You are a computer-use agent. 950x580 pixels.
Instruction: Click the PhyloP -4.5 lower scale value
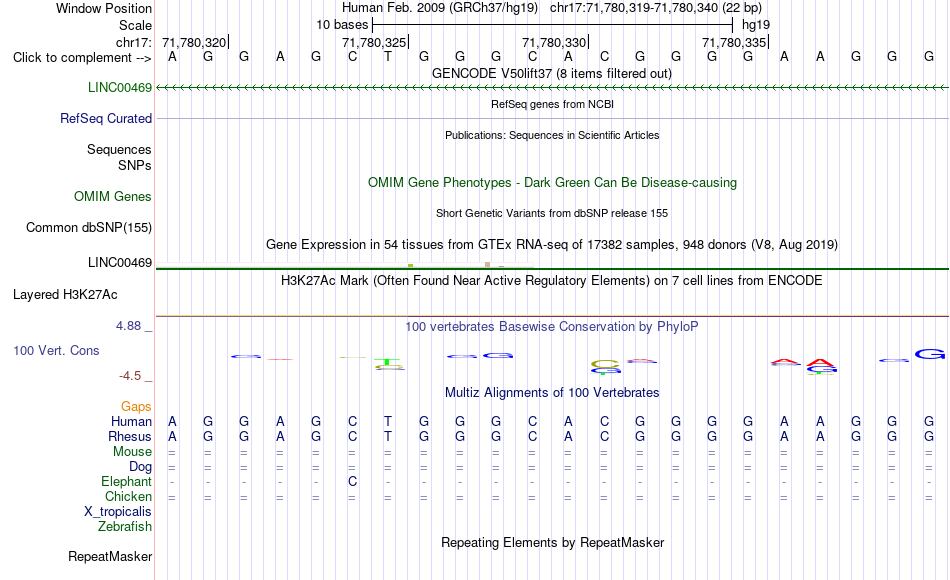[130, 376]
